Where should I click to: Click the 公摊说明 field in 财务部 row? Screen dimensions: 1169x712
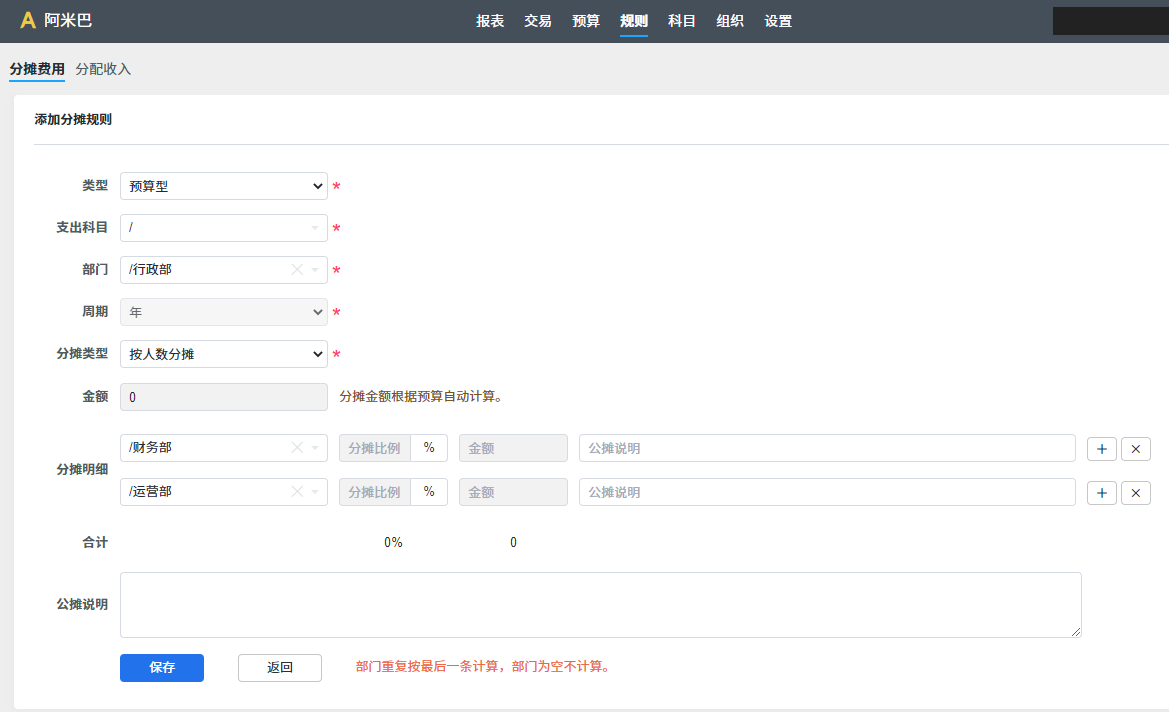coord(827,448)
